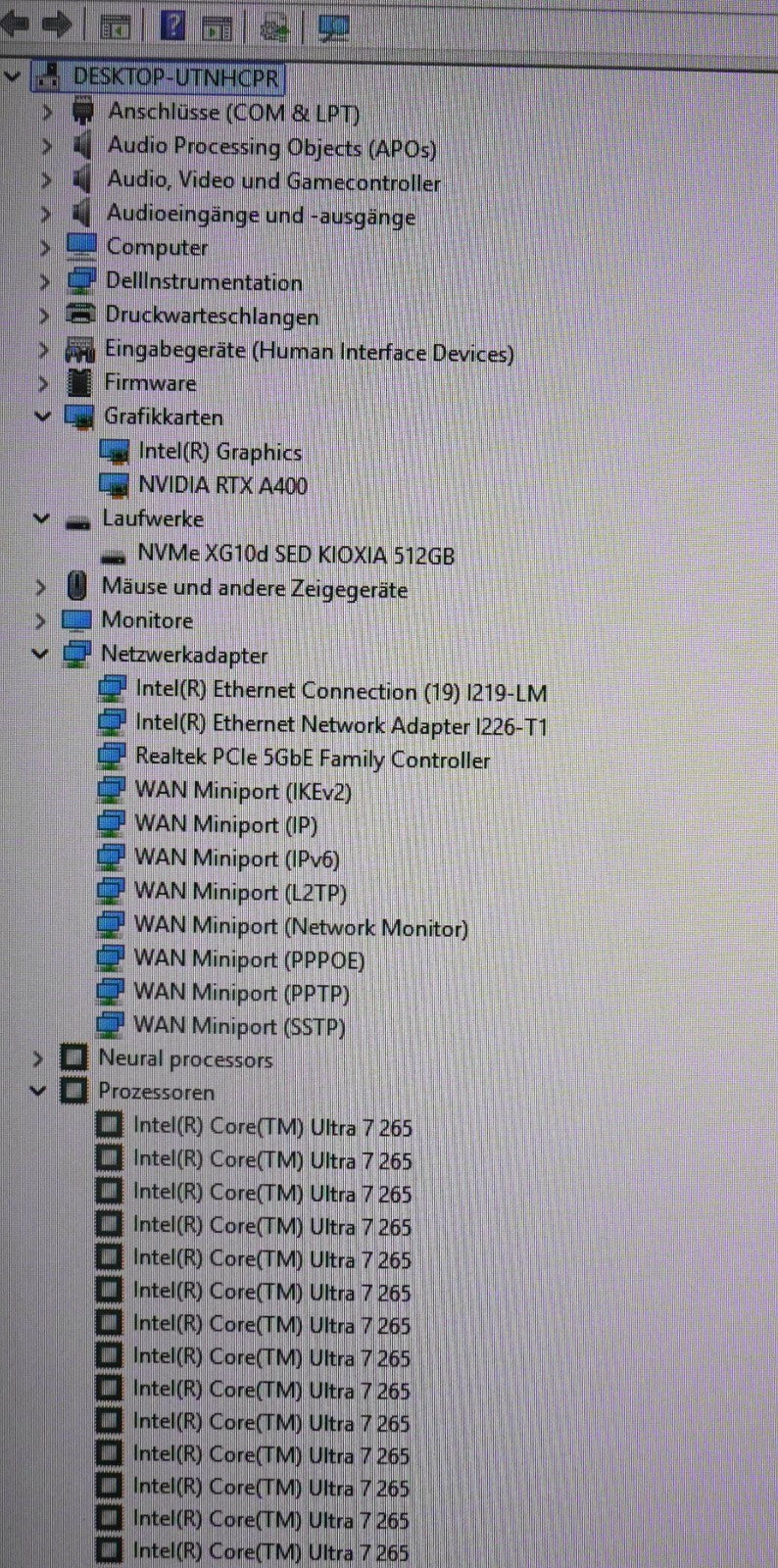This screenshot has width=778, height=1568.
Task: Click the processor icon beside Neural processors
Action: click(x=73, y=1057)
